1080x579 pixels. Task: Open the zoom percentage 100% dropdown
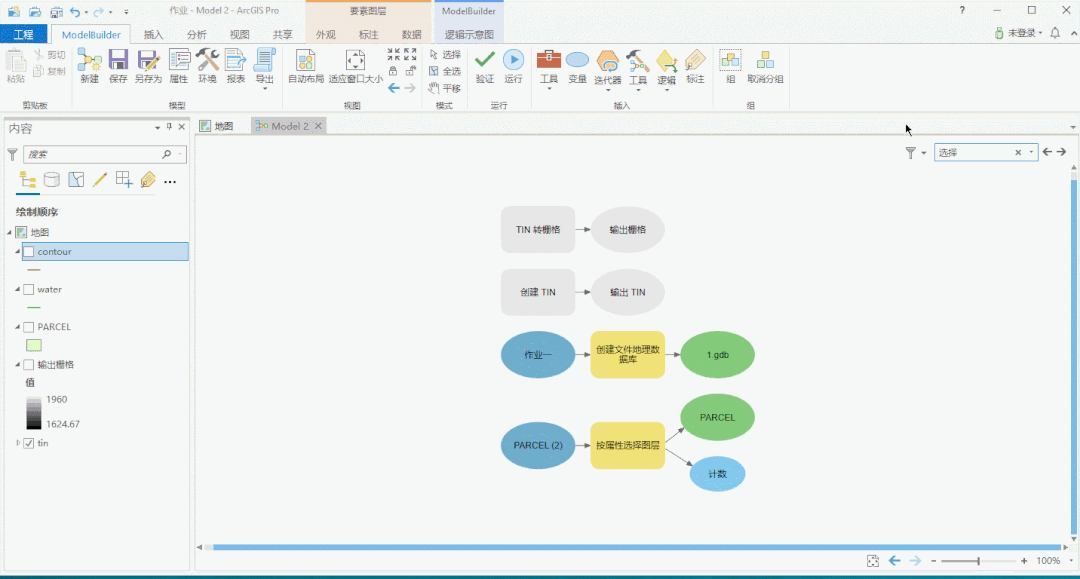coord(1070,561)
